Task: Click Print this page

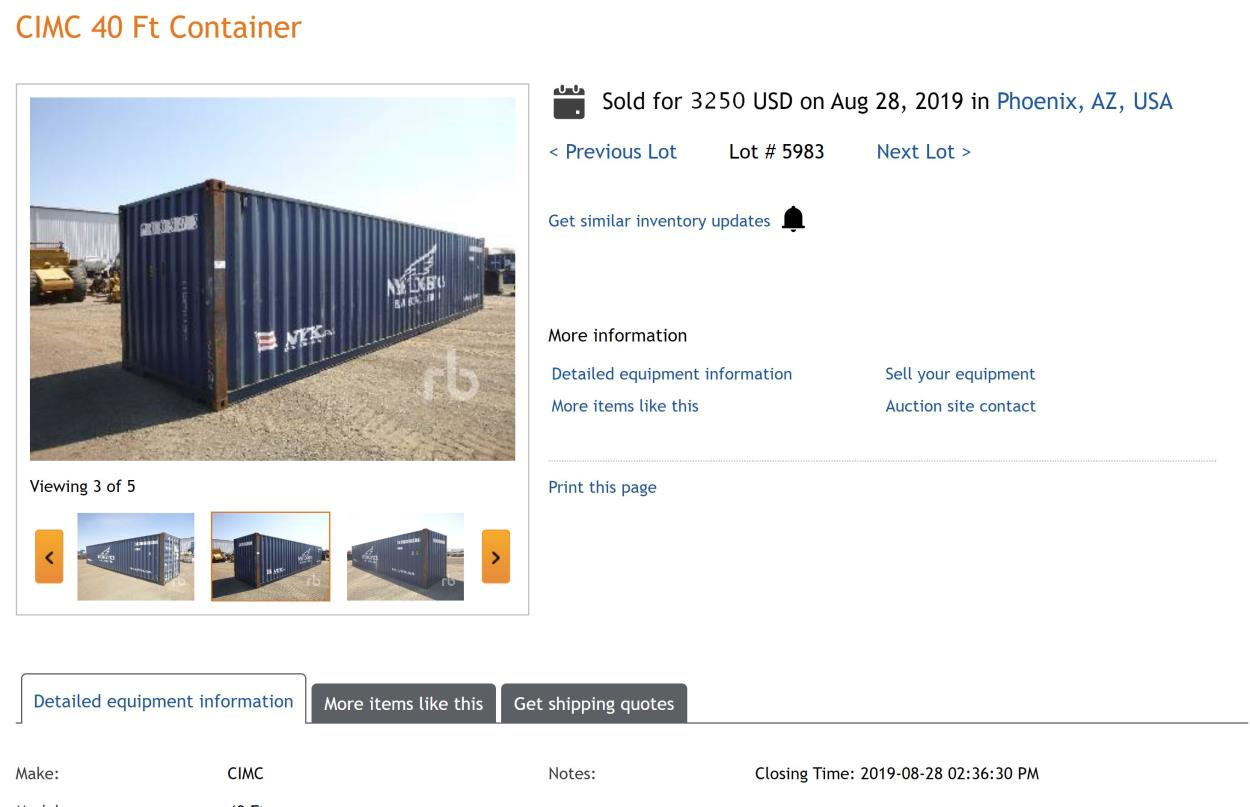Action: click(x=602, y=488)
